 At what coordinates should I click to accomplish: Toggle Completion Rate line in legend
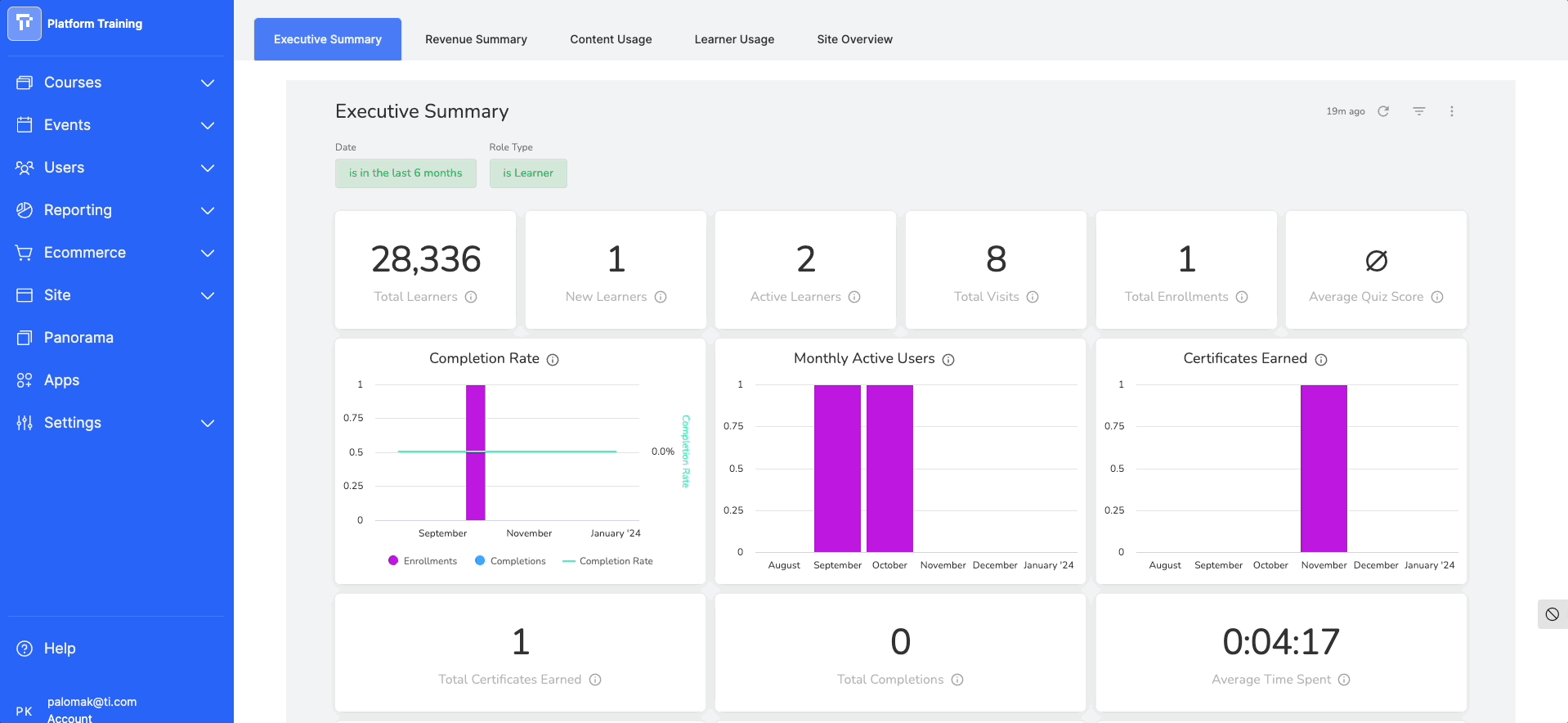pos(607,561)
